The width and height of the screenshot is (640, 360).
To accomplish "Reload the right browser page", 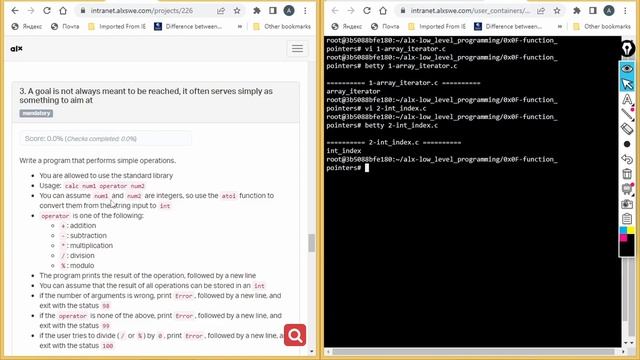I will [x=367, y=11].
